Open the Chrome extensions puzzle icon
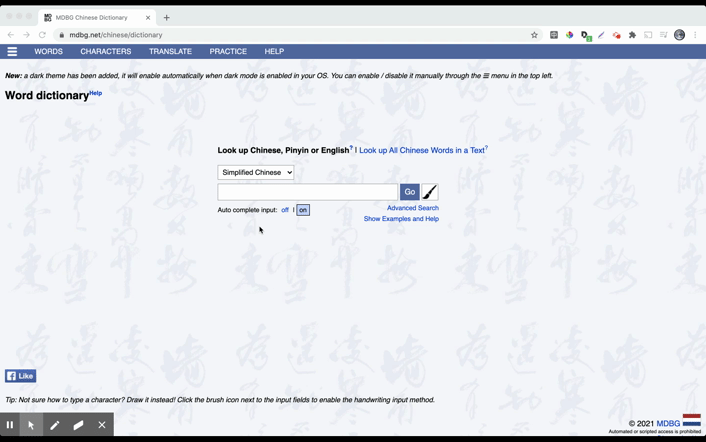Viewport: 706px width, 442px height. (x=632, y=35)
